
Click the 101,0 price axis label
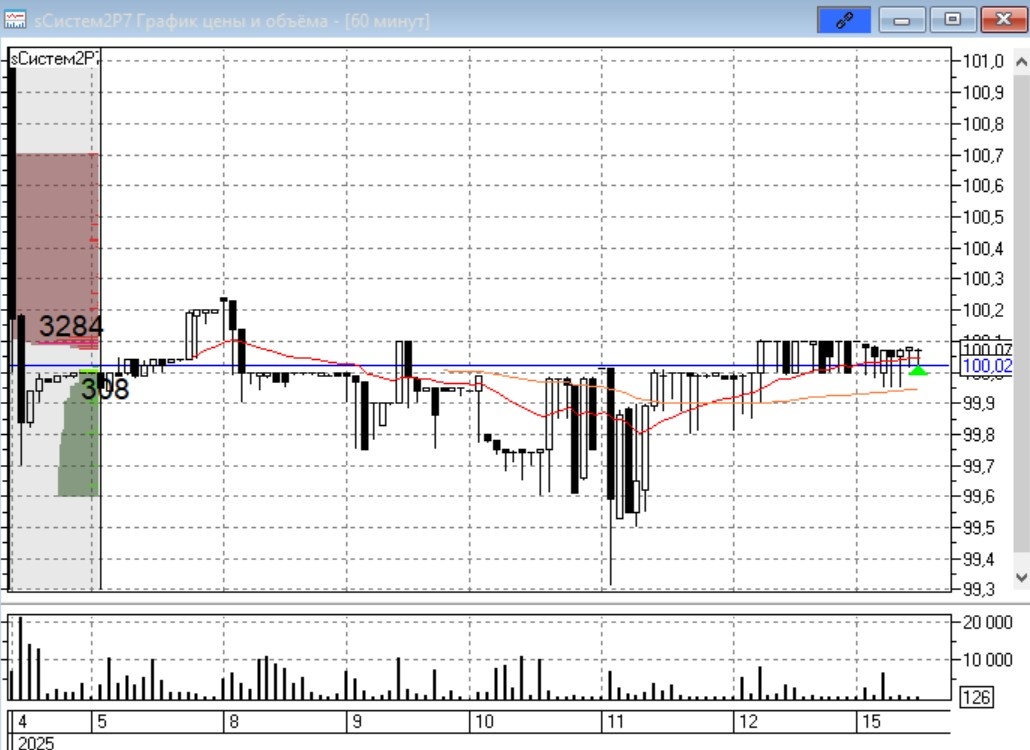[983, 61]
